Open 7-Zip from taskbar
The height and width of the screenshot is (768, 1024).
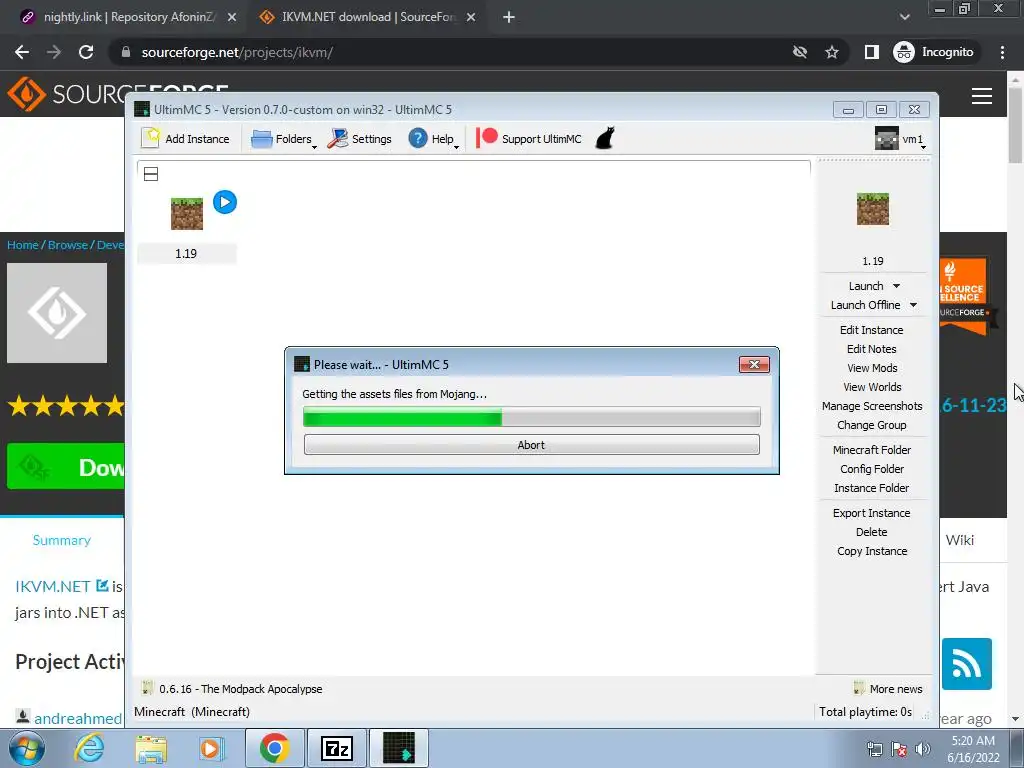click(x=337, y=748)
